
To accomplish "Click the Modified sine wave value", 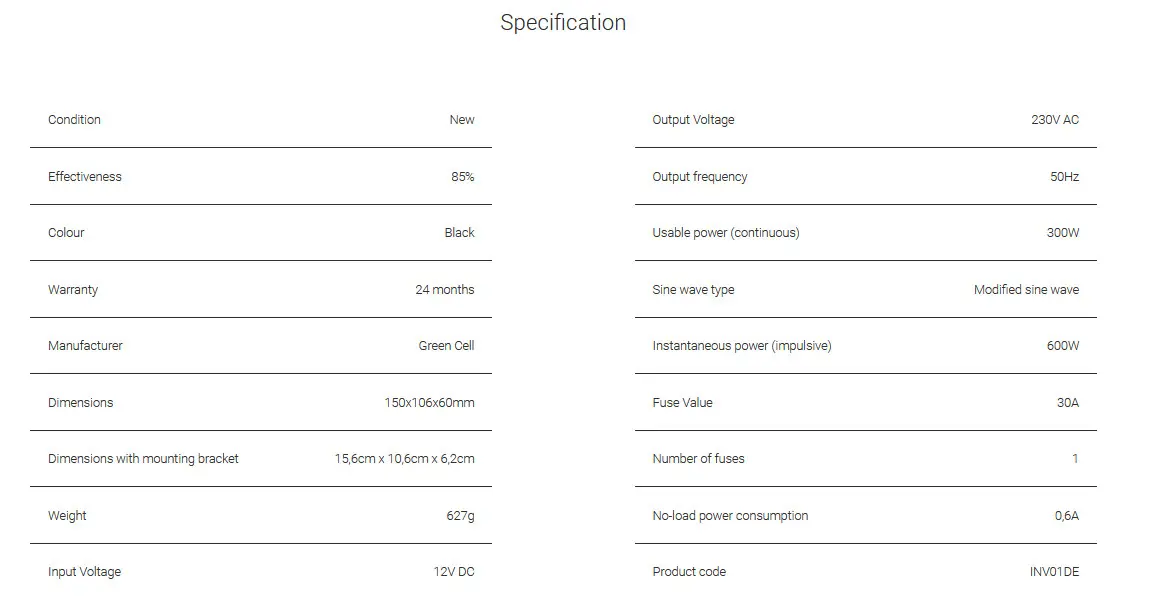I will tap(1026, 290).
